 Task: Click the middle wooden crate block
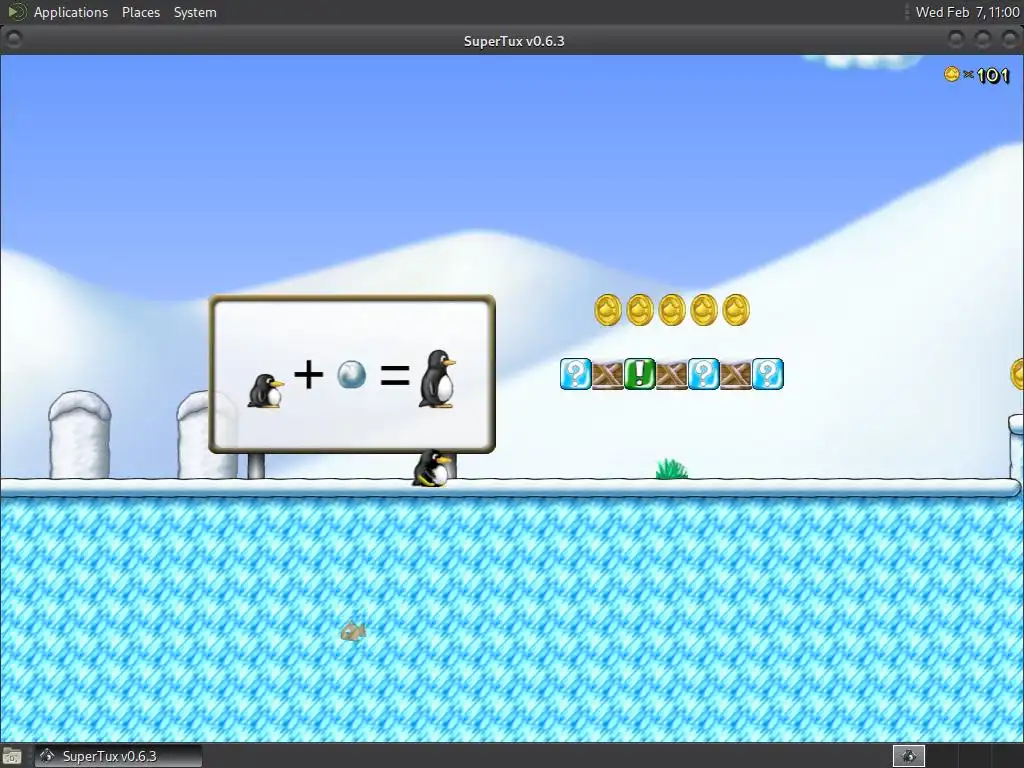pos(671,374)
